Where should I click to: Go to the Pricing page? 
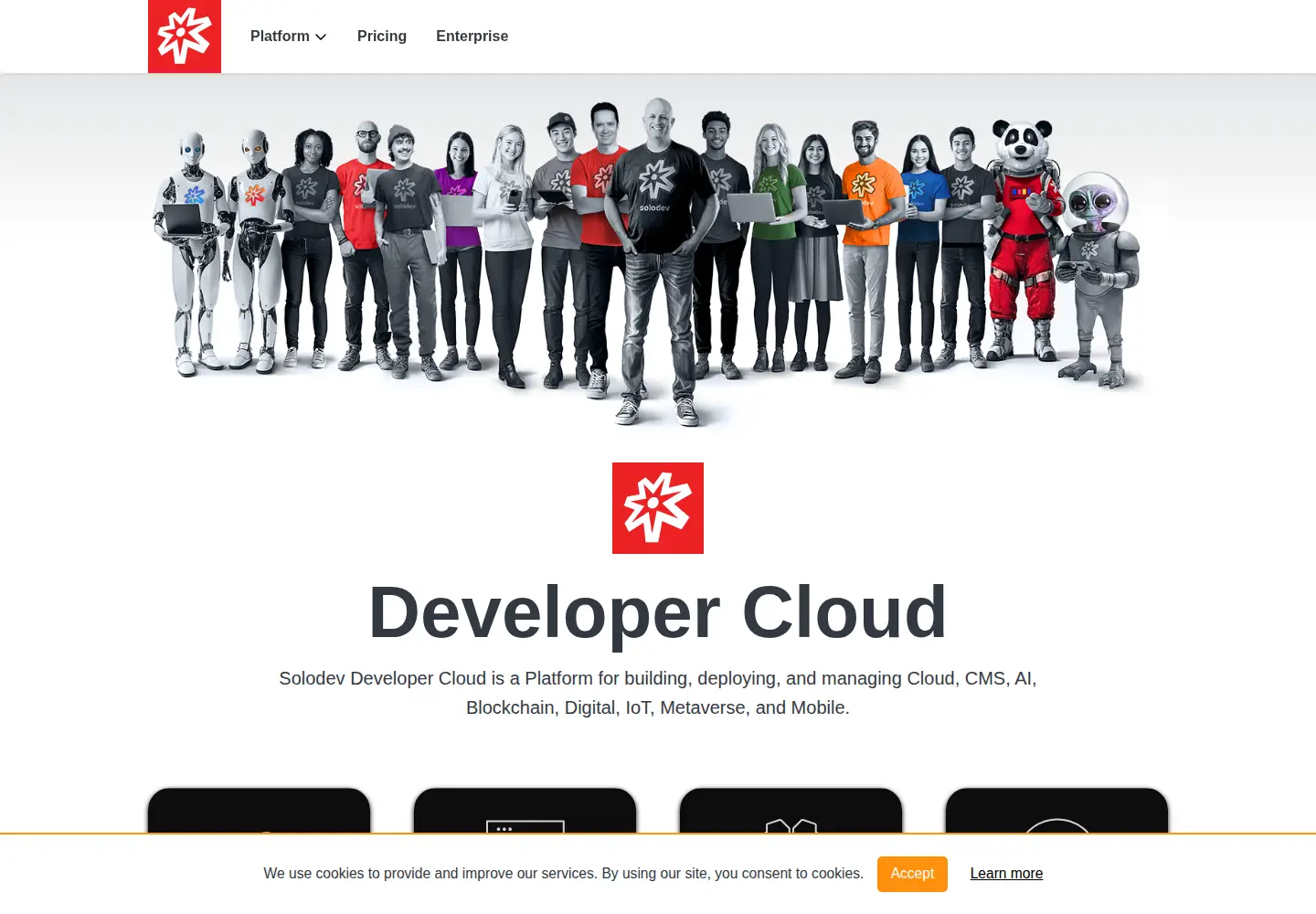(x=382, y=37)
